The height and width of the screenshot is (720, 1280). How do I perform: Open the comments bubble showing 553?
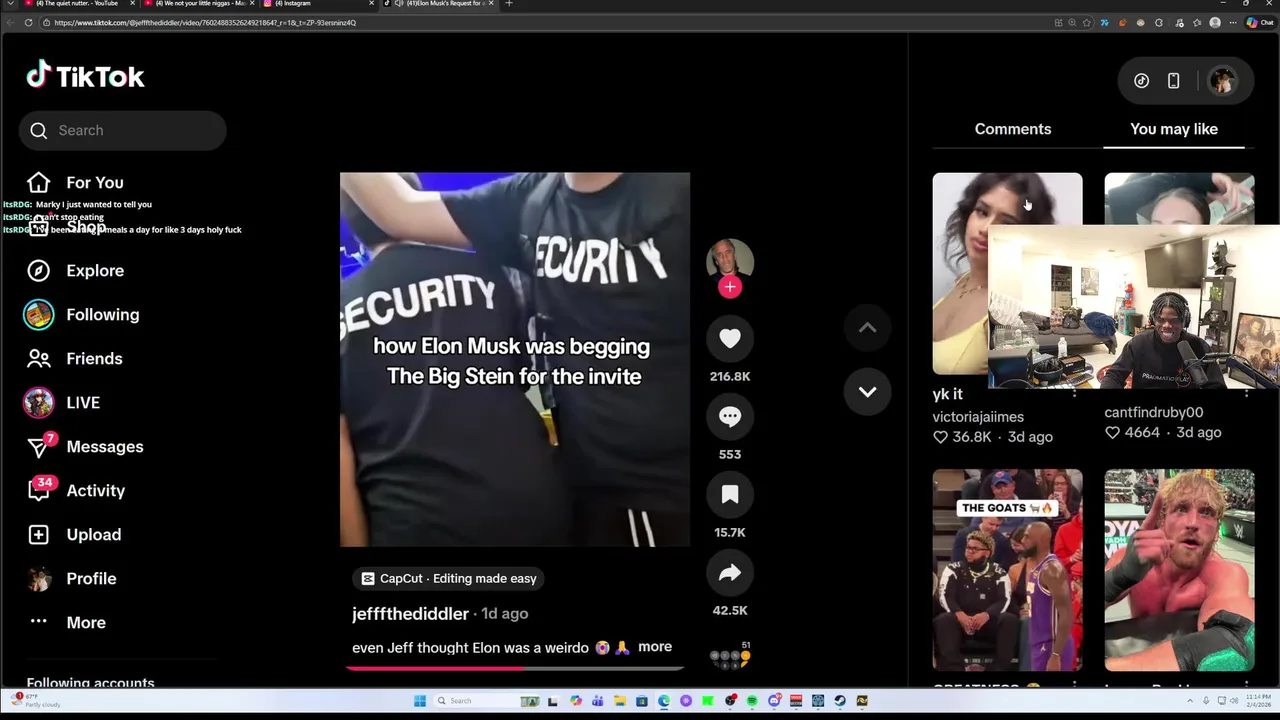[x=730, y=416]
